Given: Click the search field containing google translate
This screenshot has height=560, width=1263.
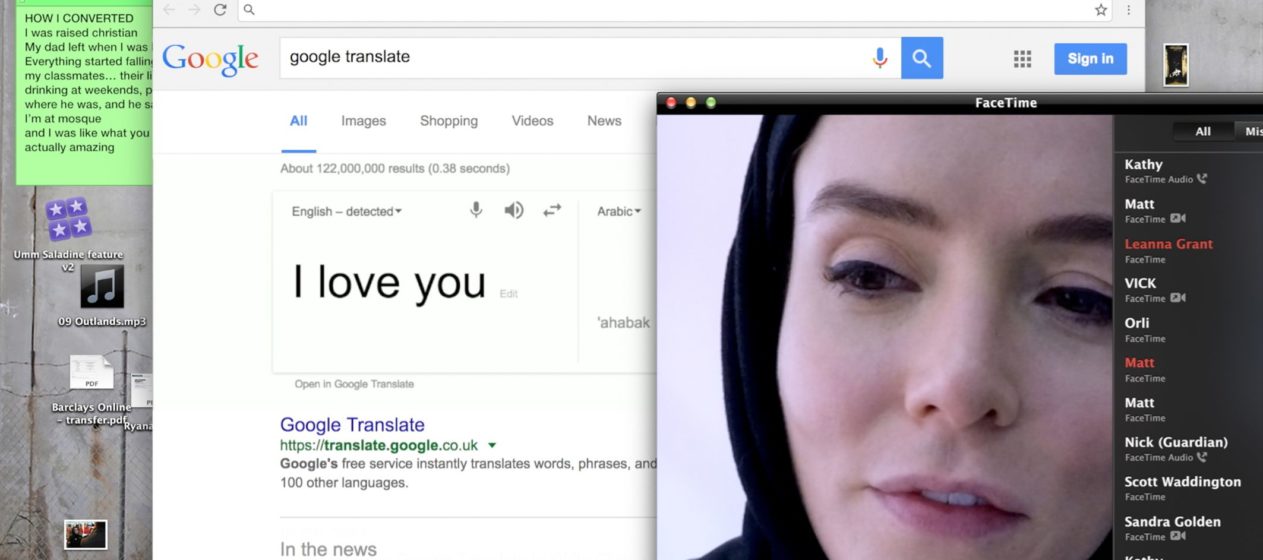Looking at the screenshot, I should pos(575,58).
